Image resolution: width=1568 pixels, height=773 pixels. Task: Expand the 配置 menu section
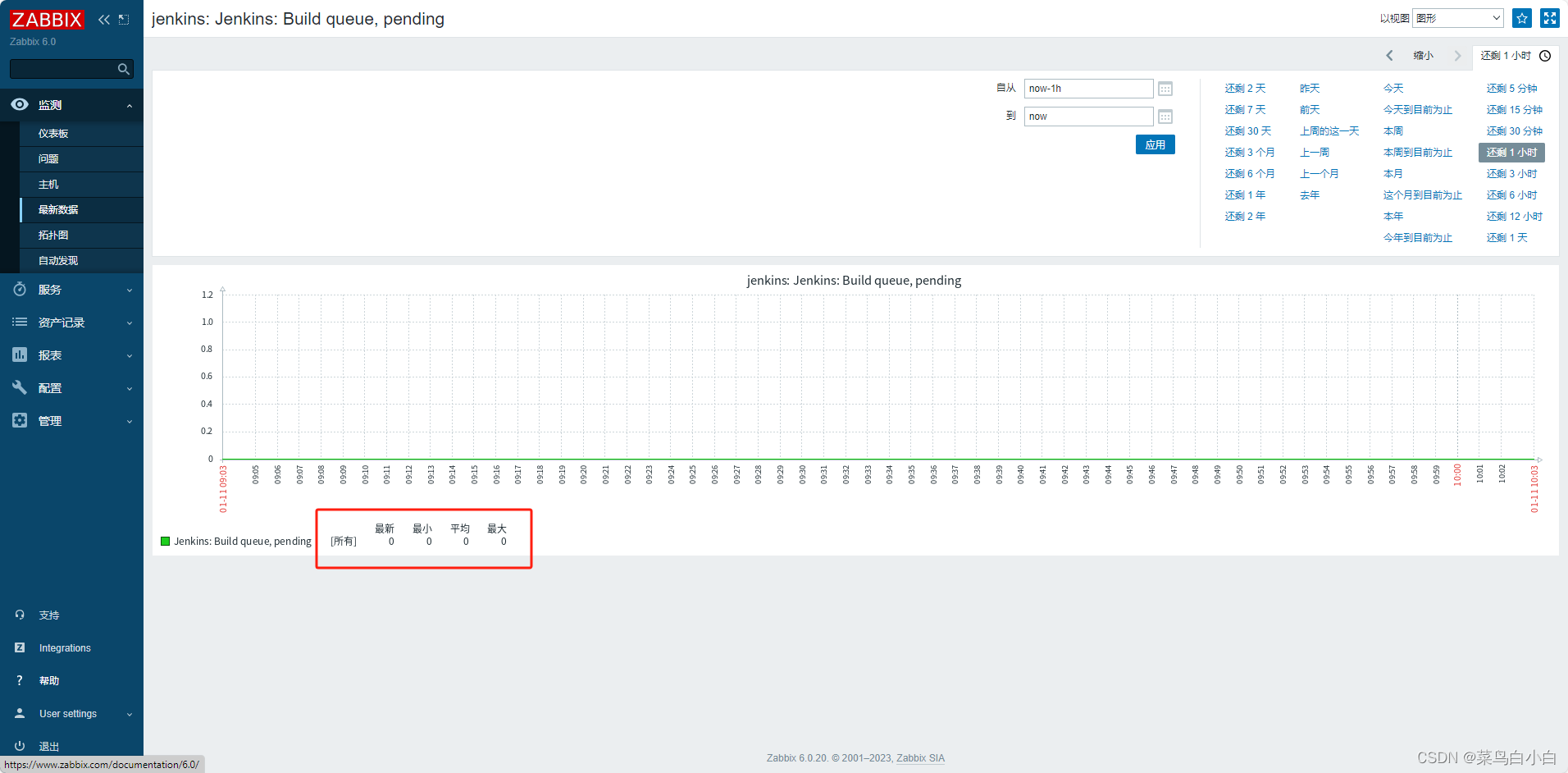[x=129, y=389]
